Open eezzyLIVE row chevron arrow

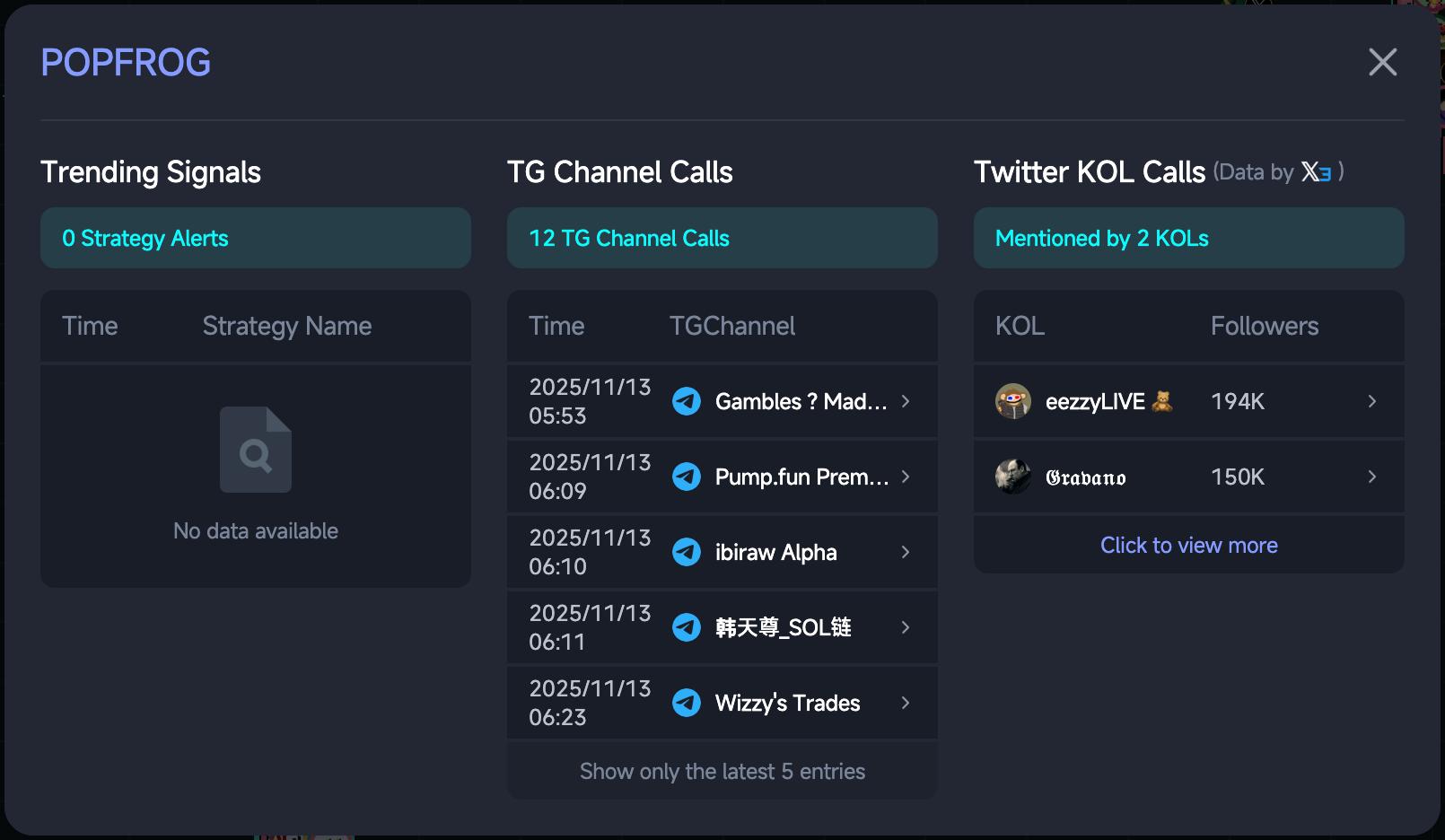1371,401
